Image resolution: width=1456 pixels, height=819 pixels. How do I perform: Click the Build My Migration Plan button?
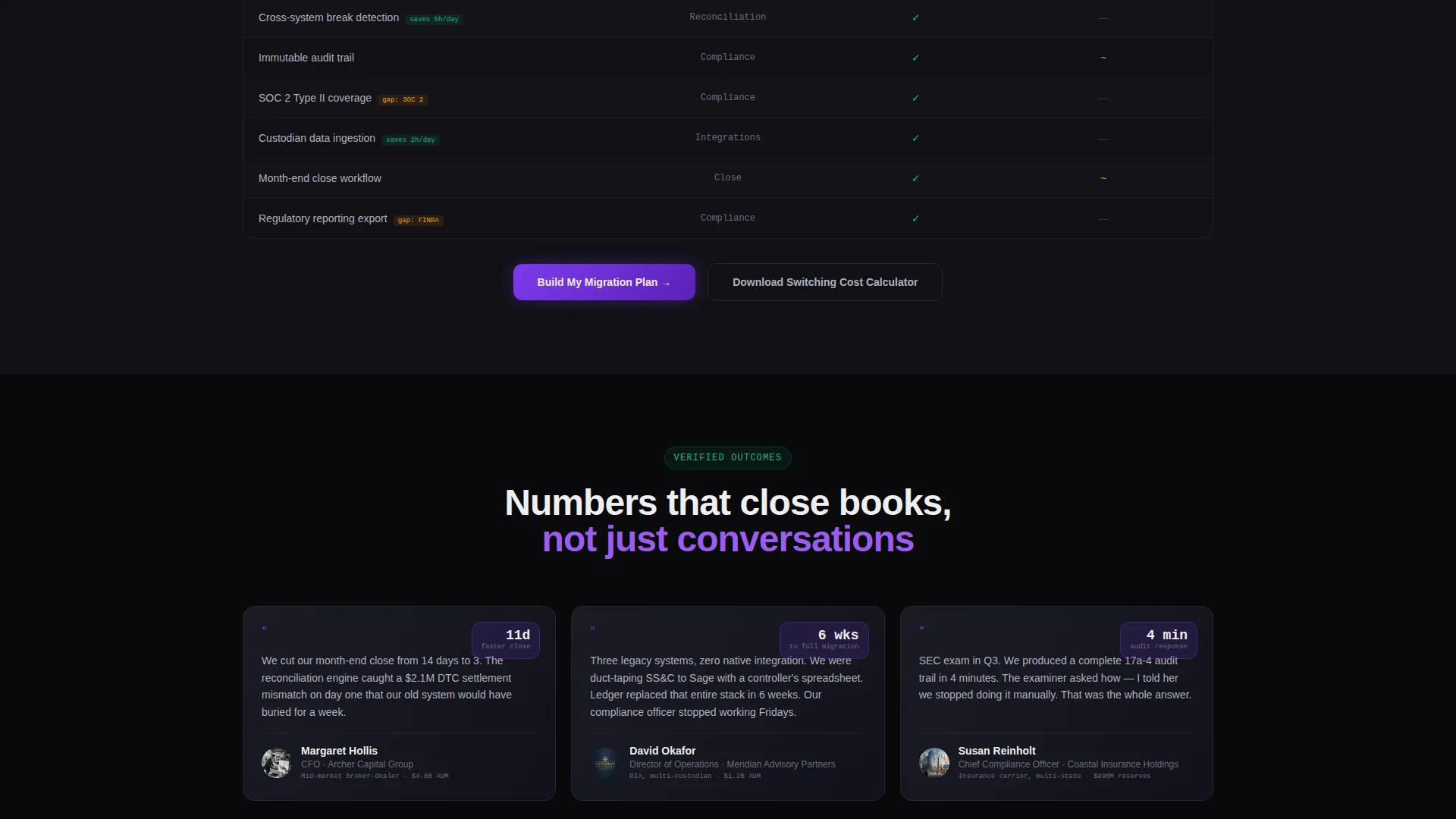[x=604, y=282]
